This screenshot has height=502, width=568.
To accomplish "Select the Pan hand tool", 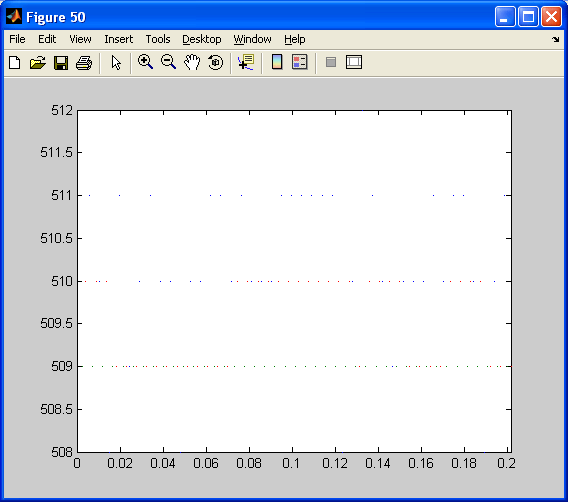I will pyautogui.click(x=192, y=62).
